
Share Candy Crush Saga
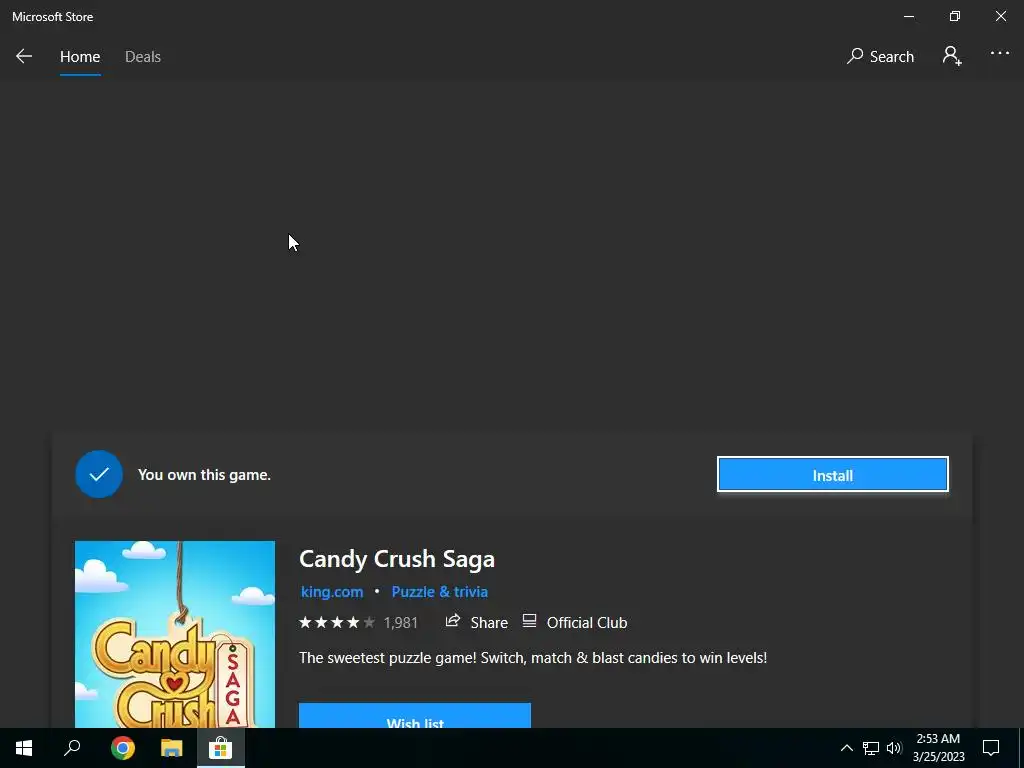[x=477, y=622]
